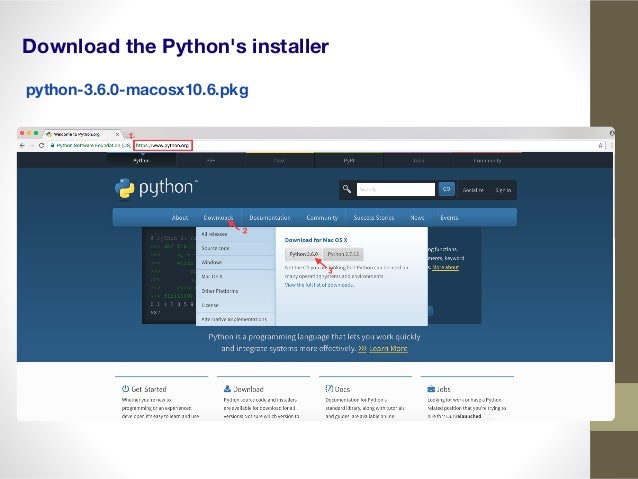Click the Docs section icon
Image resolution: width=638 pixels, height=479 pixels.
329,389
